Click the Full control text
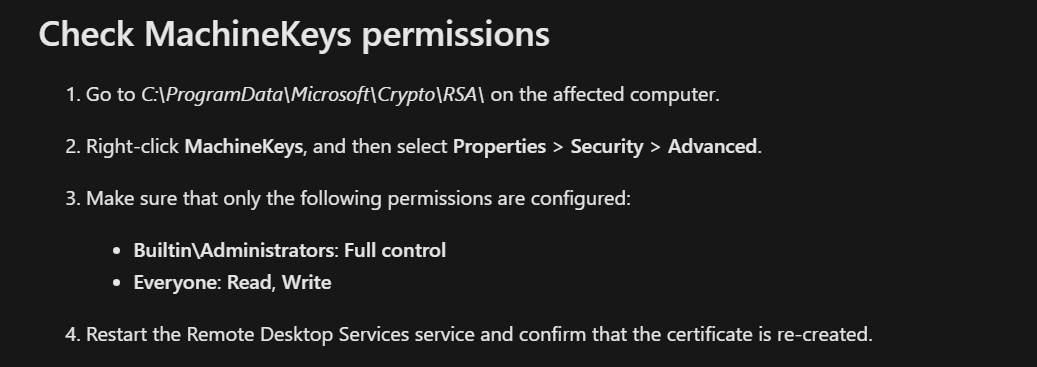This screenshot has width=1037, height=367. pos(395,250)
